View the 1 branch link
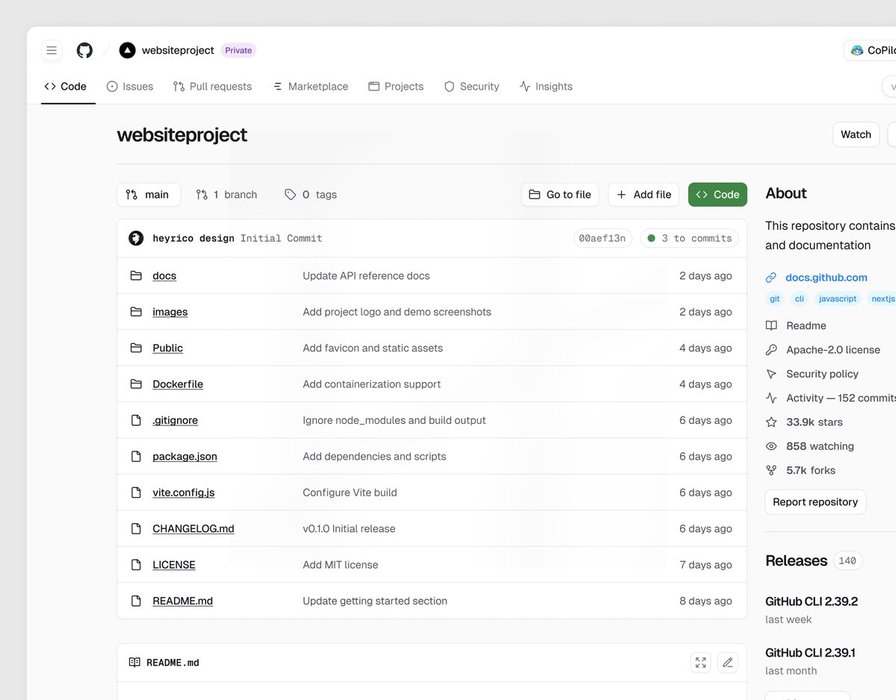The image size is (896, 700). pyautogui.click(x=226, y=194)
